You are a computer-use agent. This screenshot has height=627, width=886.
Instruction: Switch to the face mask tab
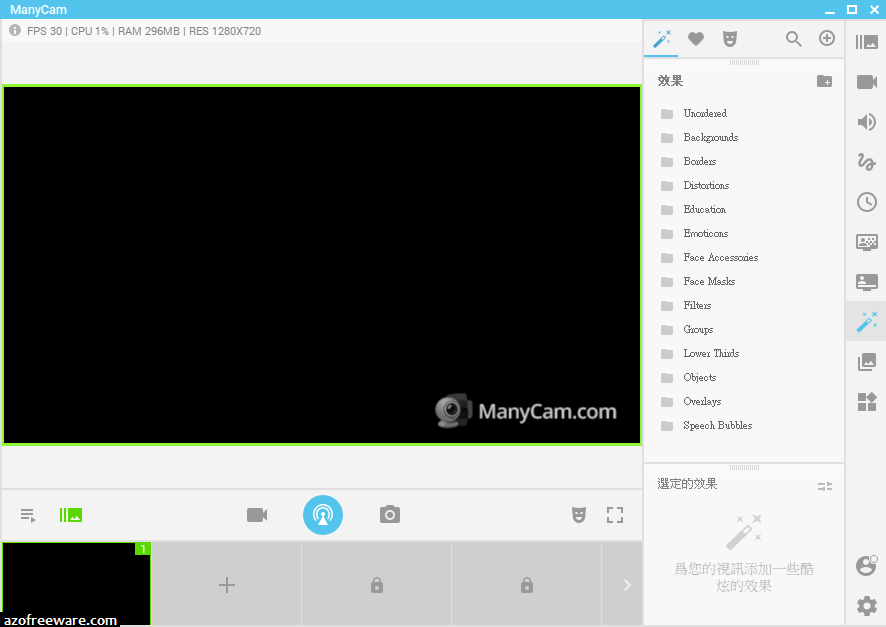[x=730, y=39]
